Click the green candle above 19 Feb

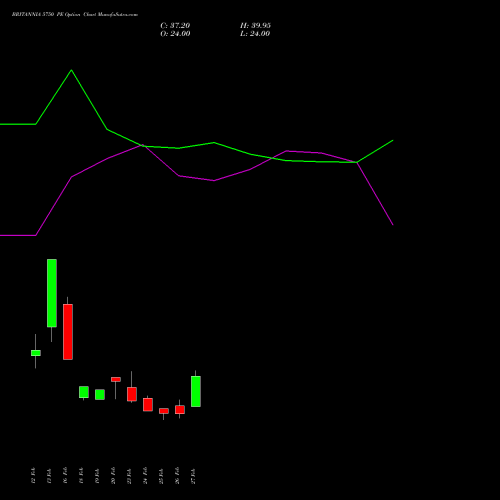click(x=100, y=394)
